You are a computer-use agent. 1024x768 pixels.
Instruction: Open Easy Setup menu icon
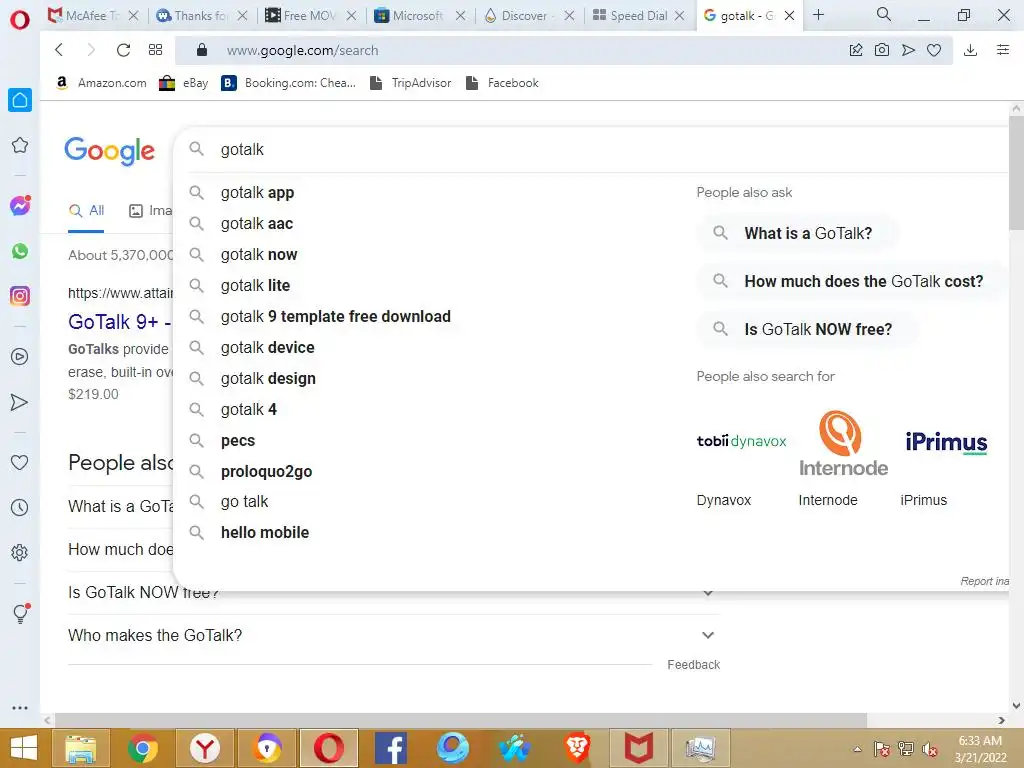[x=1003, y=50]
